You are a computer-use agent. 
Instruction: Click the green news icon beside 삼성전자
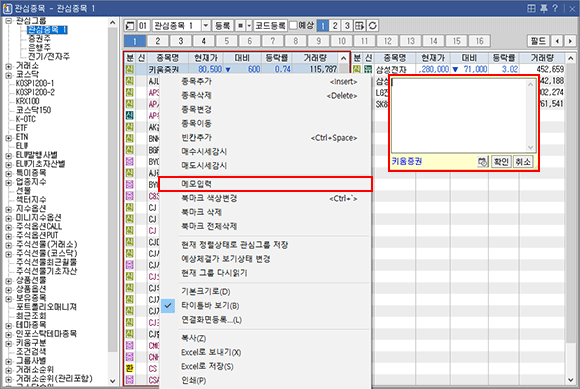(x=368, y=69)
